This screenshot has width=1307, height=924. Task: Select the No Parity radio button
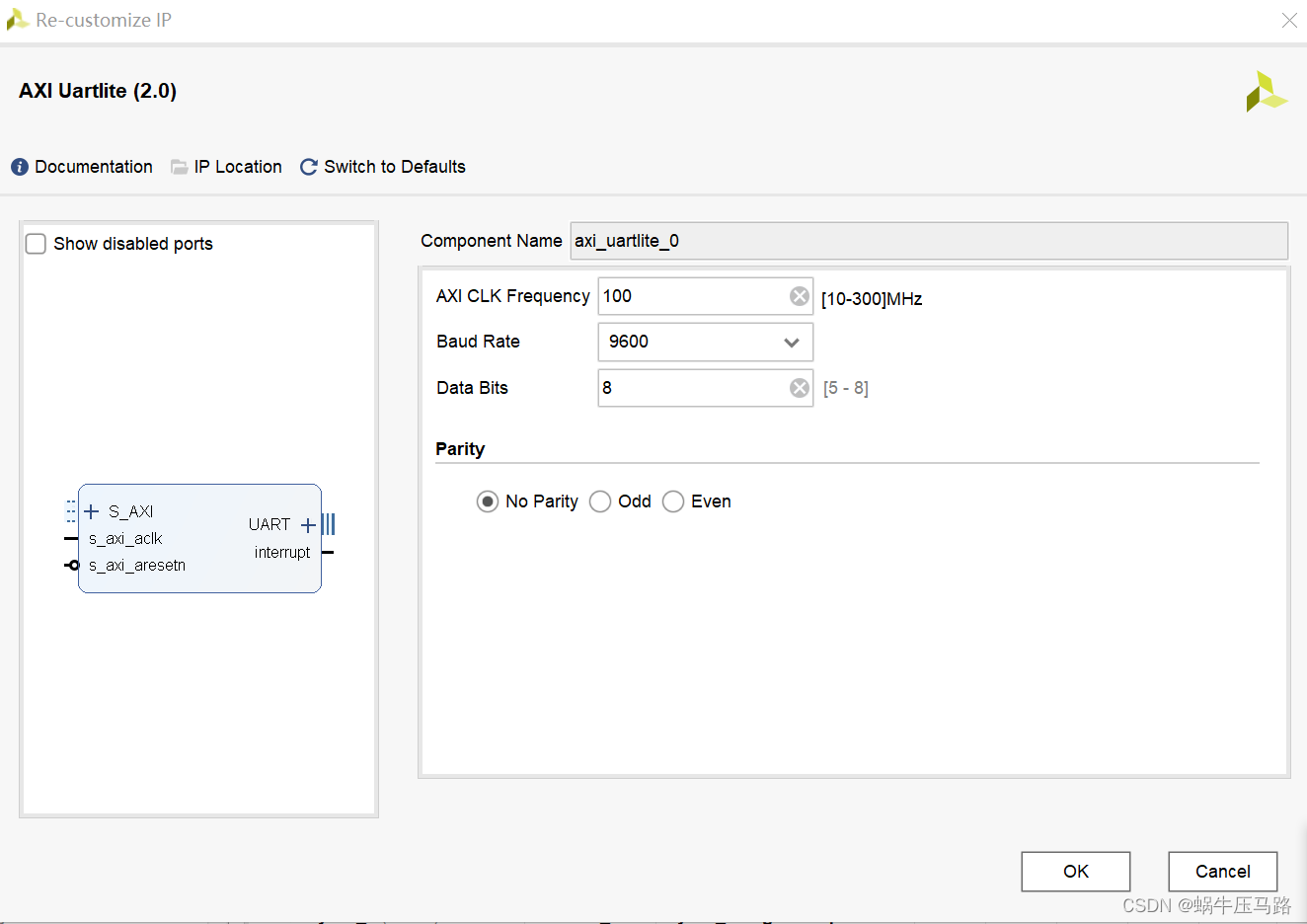[x=488, y=501]
